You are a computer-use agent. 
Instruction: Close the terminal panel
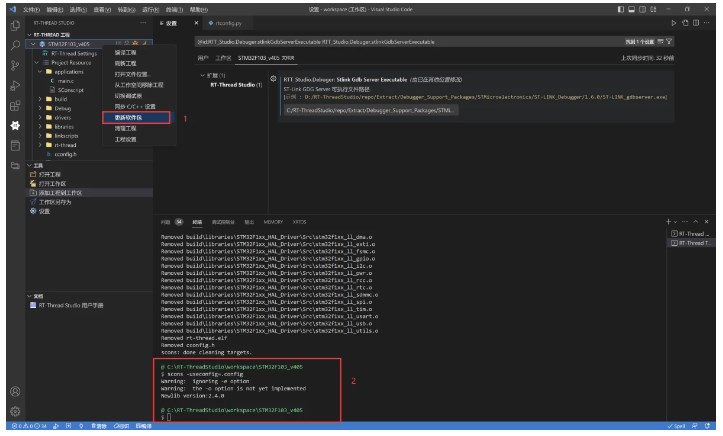coord(706,222)
